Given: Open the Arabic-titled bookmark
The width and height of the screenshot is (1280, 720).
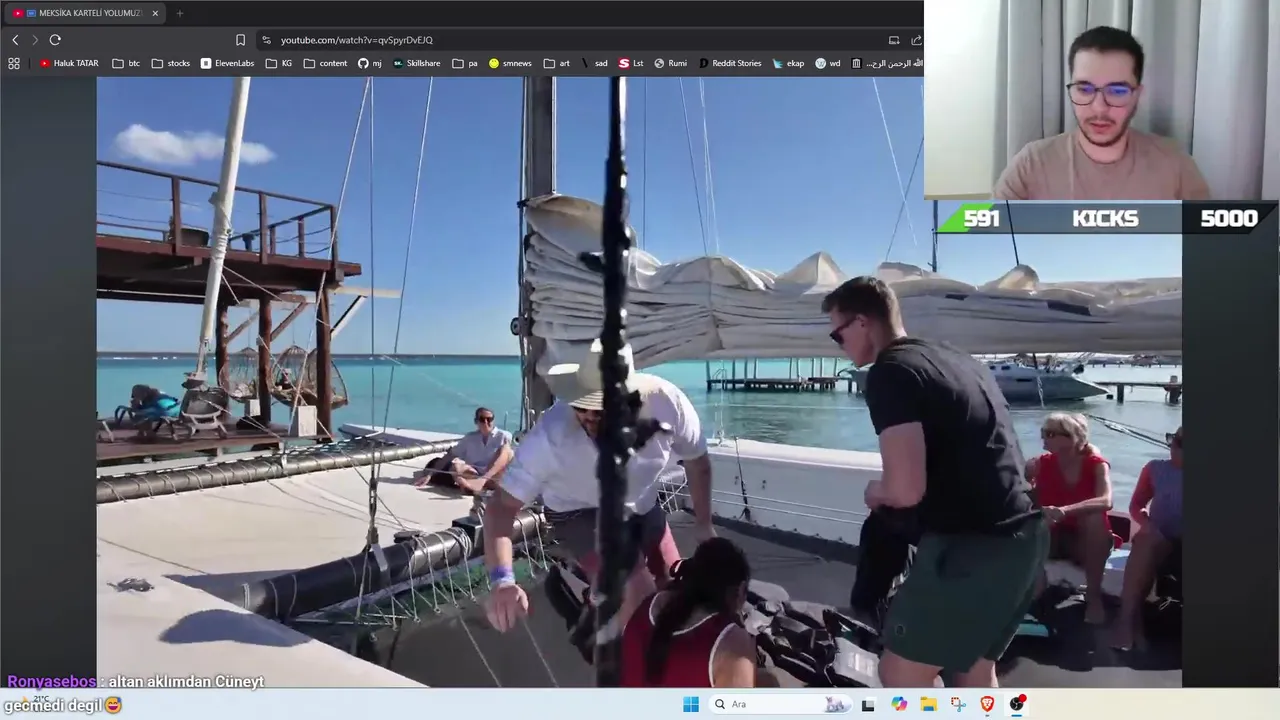Looking at the screenshot, I should tap(886, 63).
